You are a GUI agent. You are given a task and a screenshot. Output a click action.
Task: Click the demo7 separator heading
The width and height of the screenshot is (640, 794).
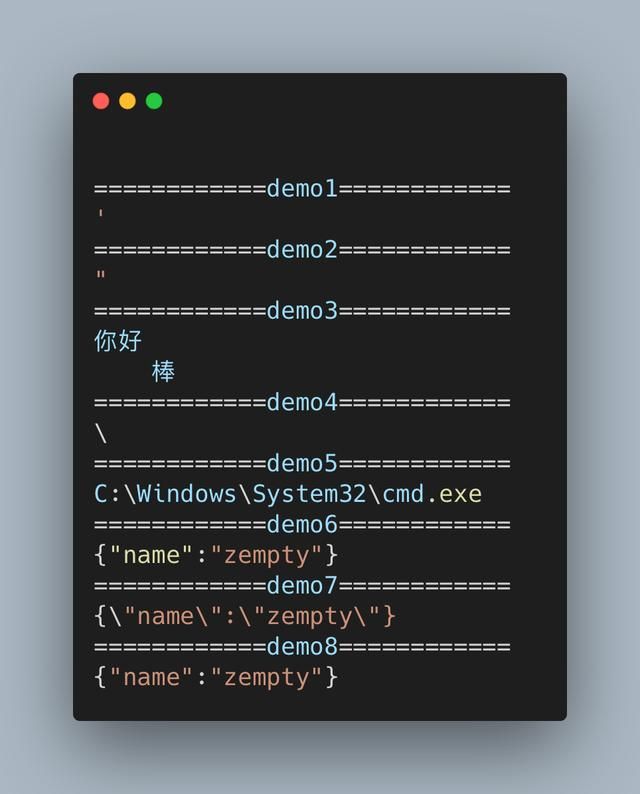click(x=302, y=585)
